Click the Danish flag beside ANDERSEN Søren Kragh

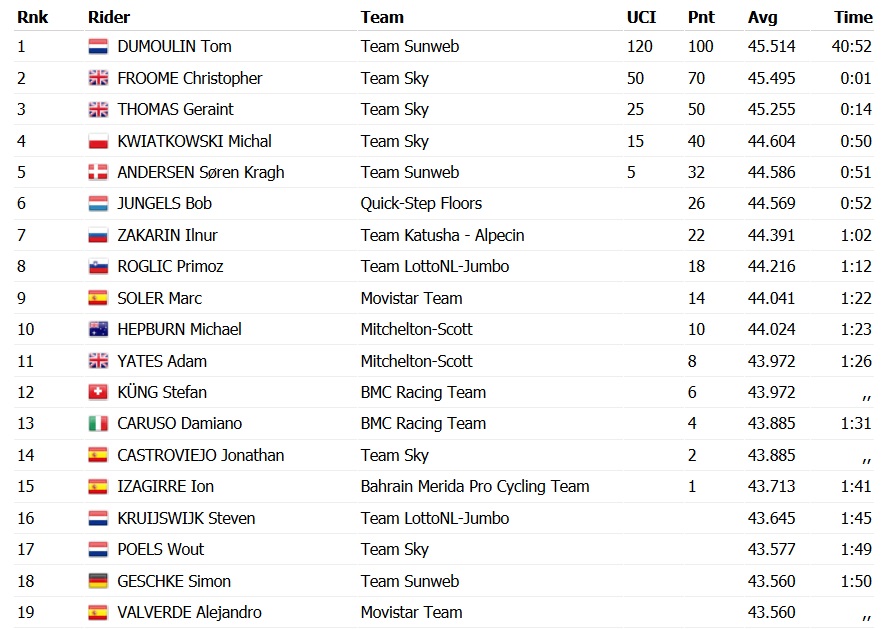98,172
